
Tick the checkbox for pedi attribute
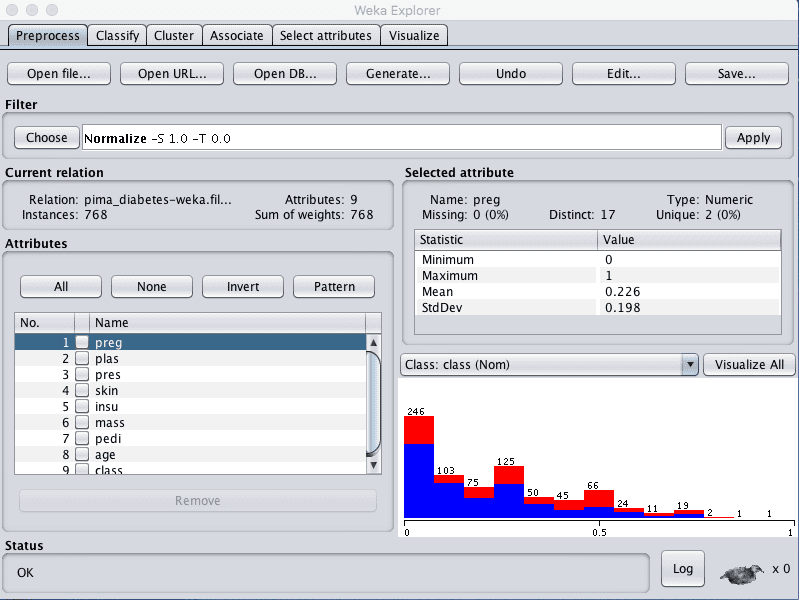click(x=82, y=438)
